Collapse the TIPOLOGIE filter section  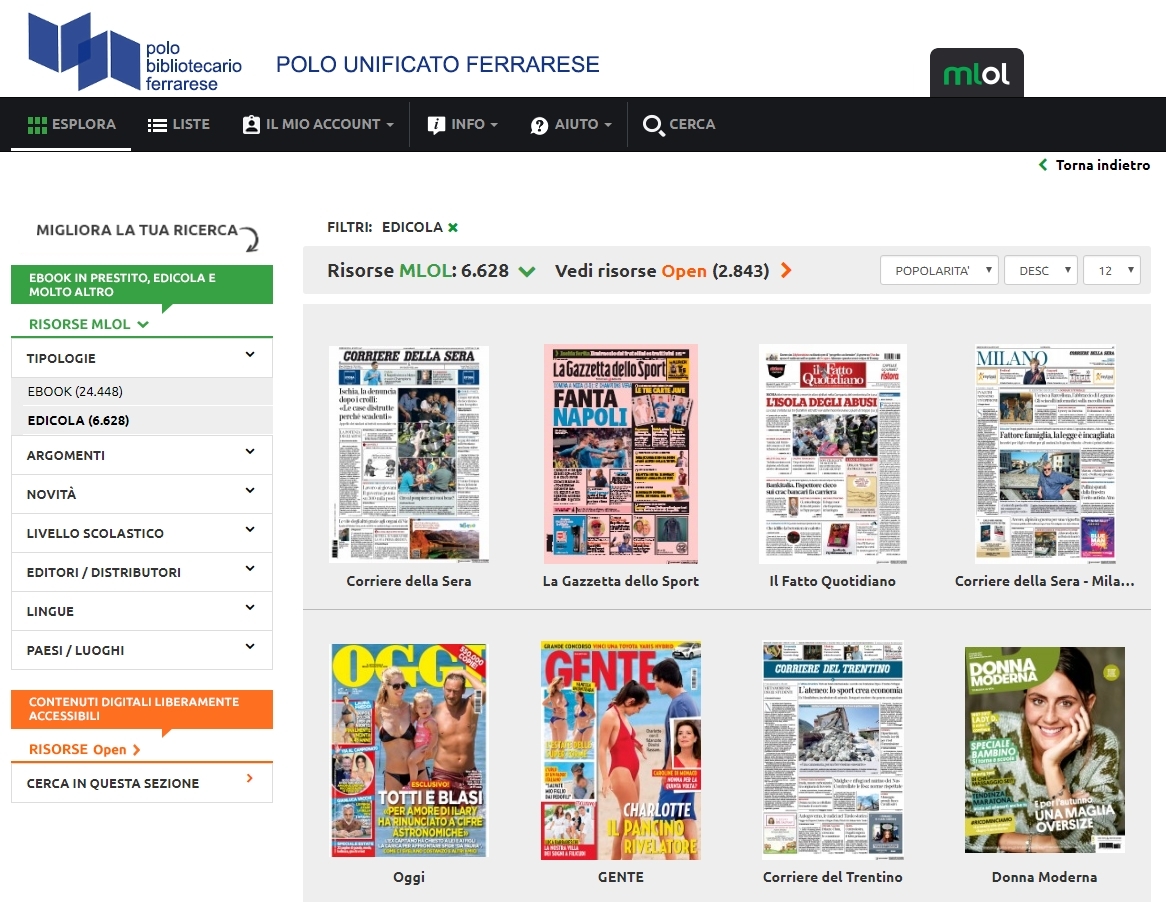tap(141, 358)
